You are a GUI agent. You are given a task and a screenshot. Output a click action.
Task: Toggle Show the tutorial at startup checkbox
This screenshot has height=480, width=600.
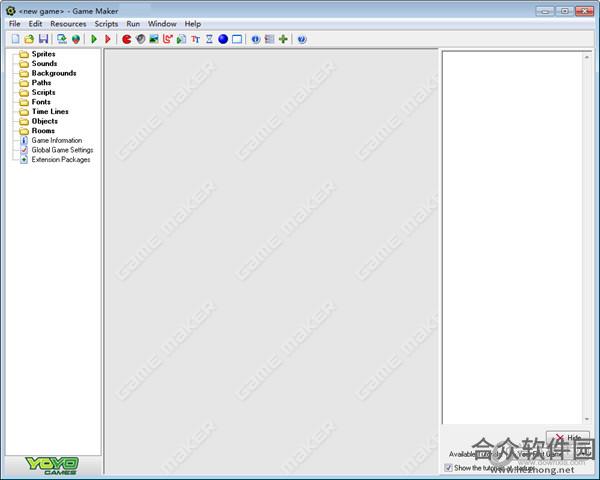tap(448, 468)
